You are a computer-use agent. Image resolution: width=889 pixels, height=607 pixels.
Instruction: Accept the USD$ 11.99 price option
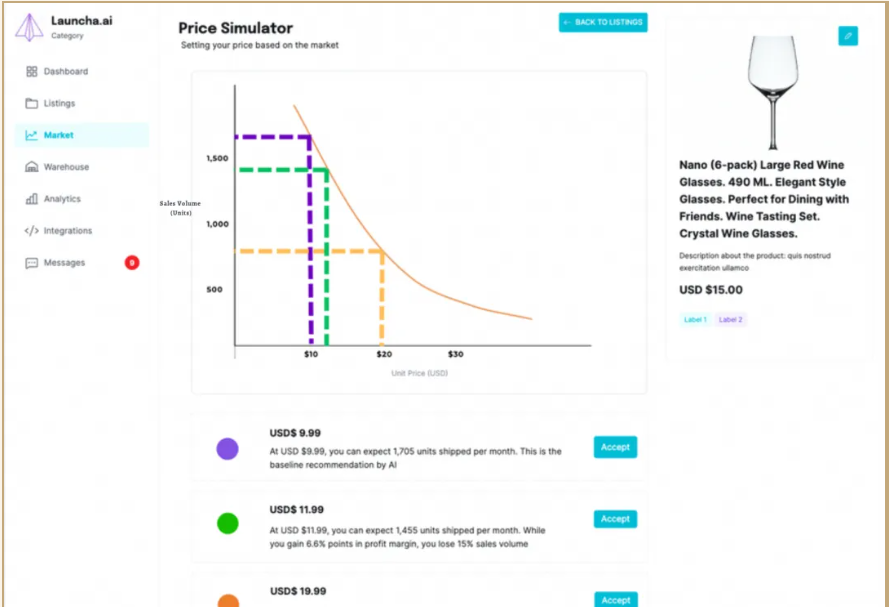615,519
